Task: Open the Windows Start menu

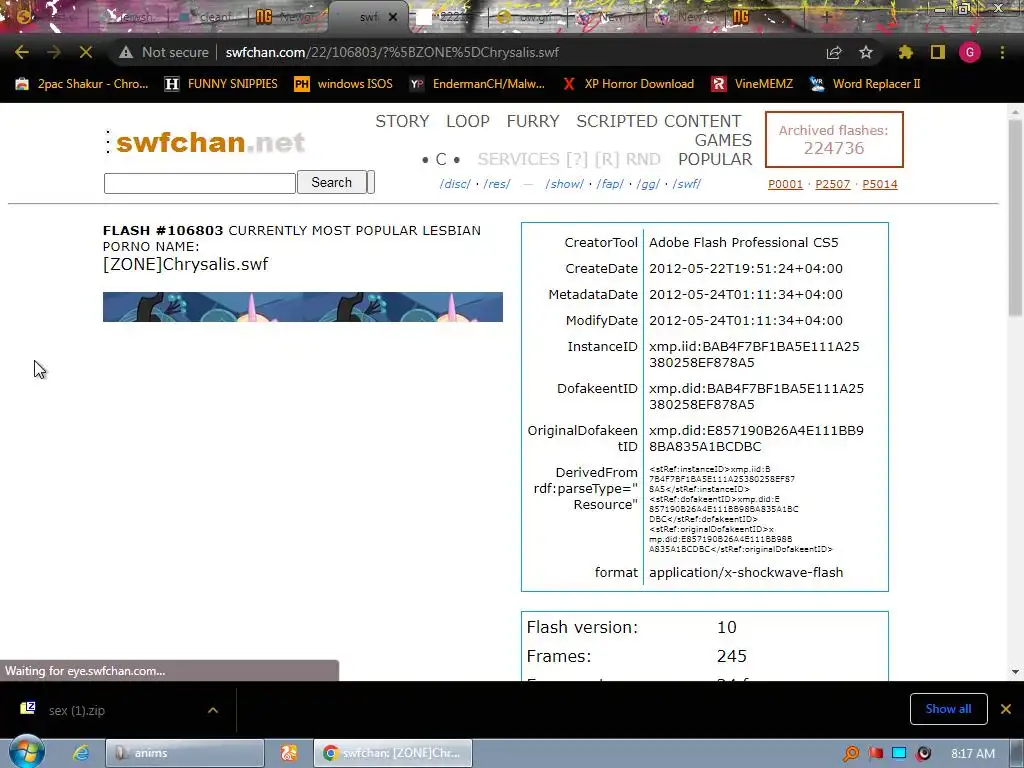Action: click(26, 753)
